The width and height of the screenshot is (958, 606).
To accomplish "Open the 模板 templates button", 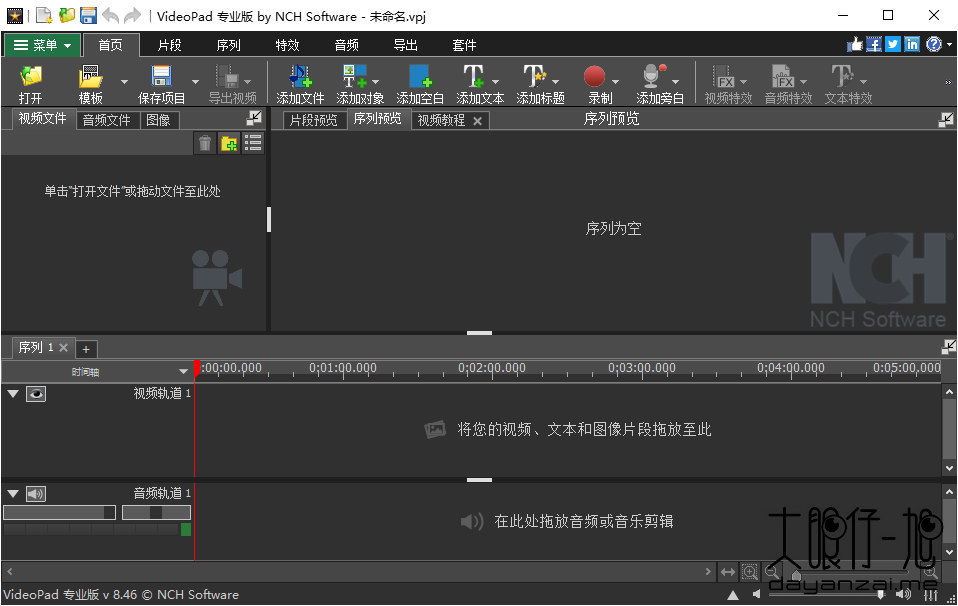I will tap(90, 84).
